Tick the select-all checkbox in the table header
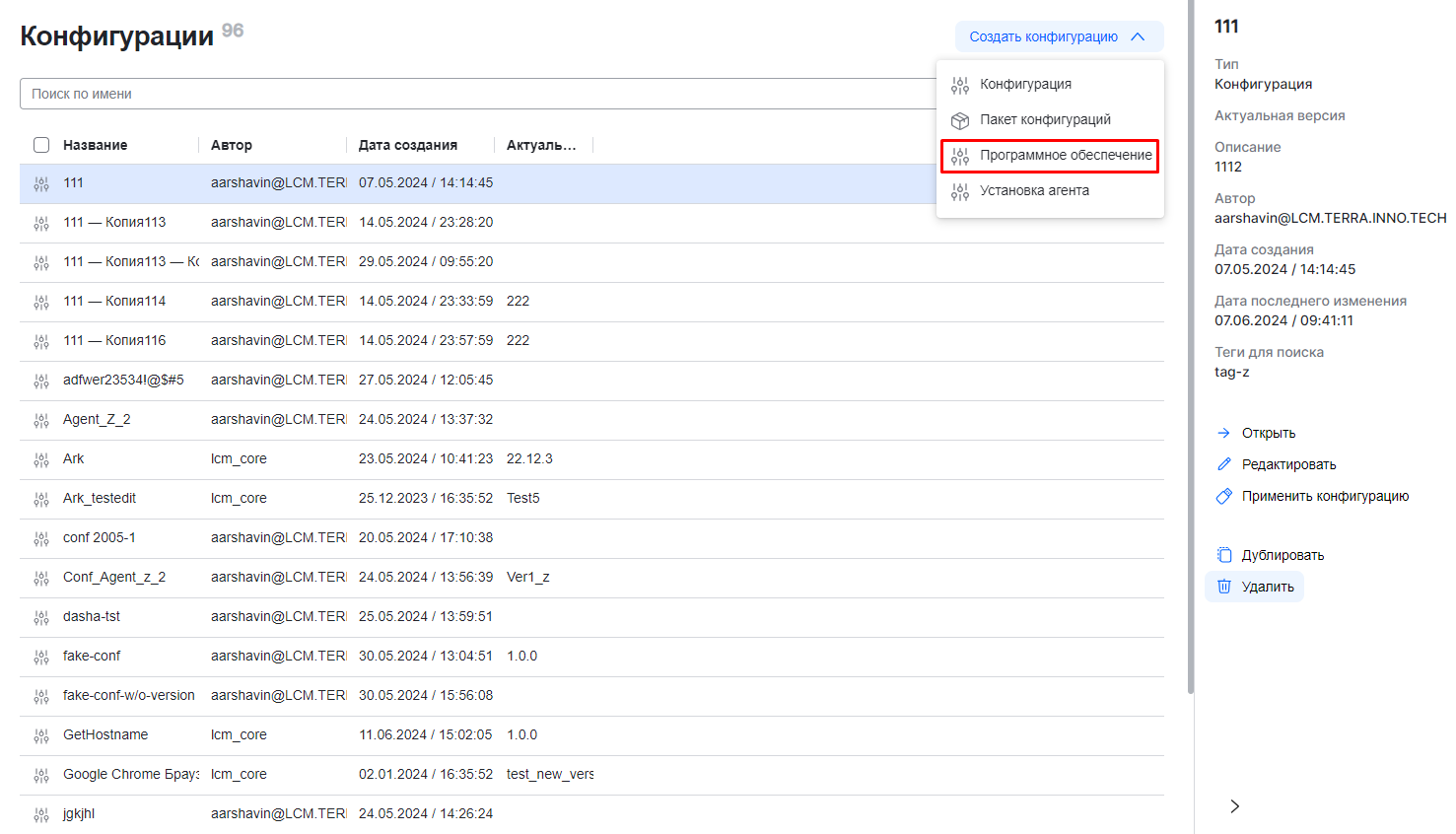Viewport: 1456px width, 834px height. click(41, 145)
